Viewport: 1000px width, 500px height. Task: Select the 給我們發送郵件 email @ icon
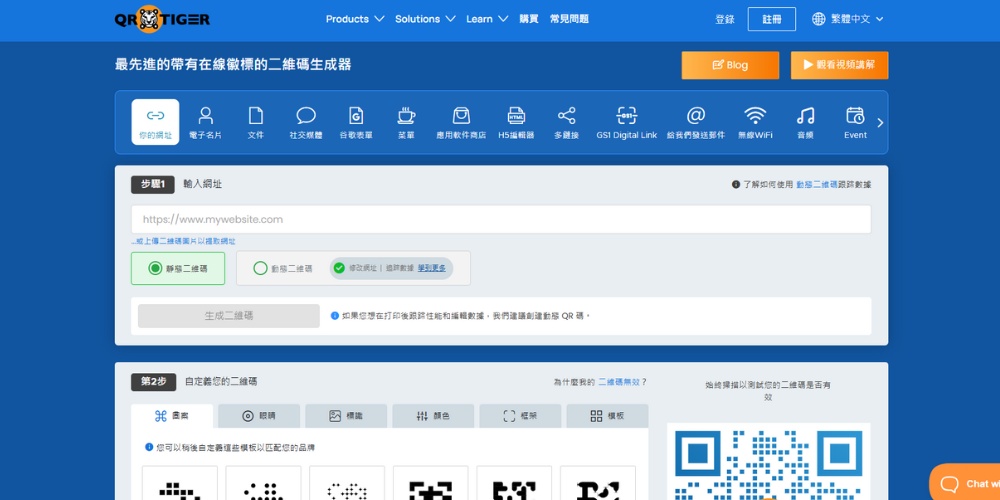click(696, 115)
